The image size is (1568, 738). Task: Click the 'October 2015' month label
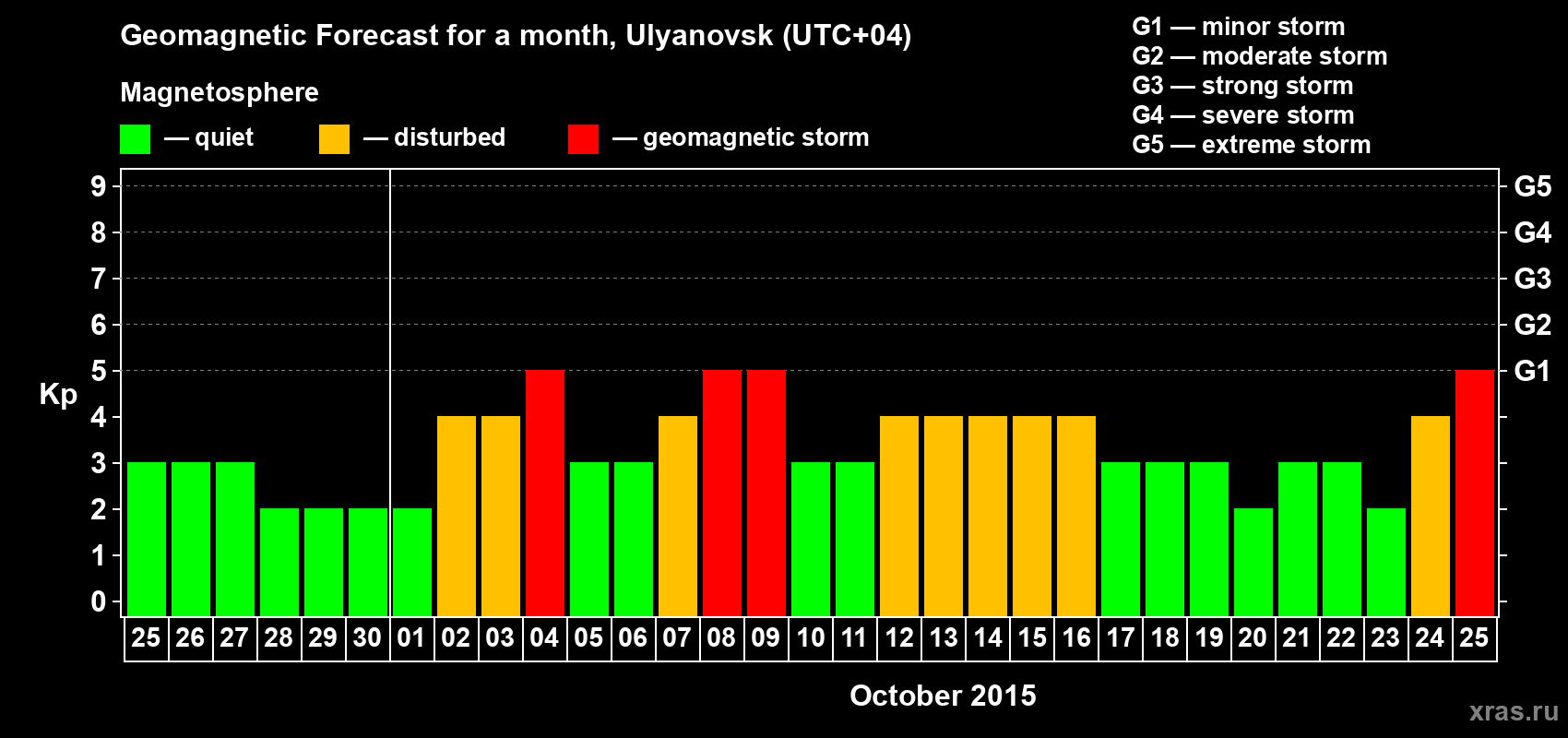[943, 696]
